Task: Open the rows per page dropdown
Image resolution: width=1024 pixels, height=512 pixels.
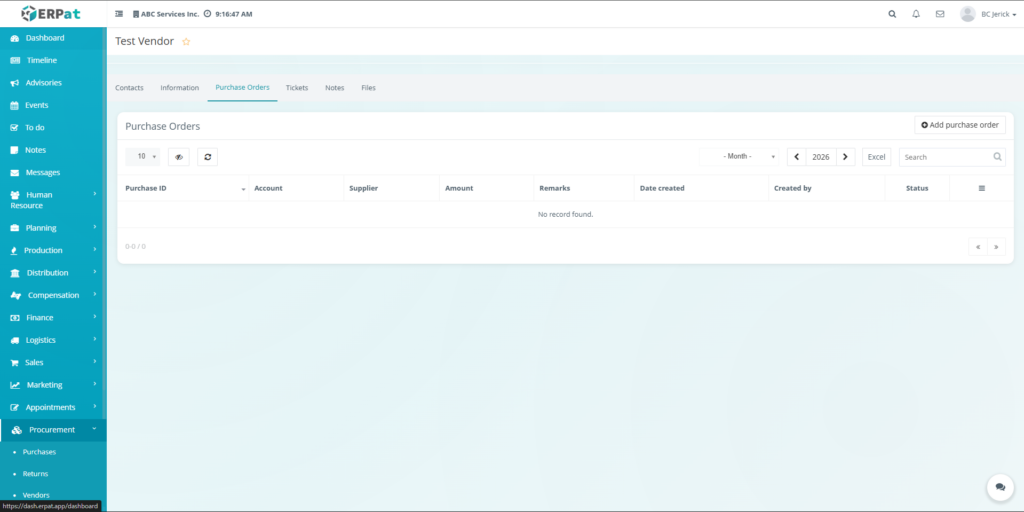Action: click(x=142, y=157)
